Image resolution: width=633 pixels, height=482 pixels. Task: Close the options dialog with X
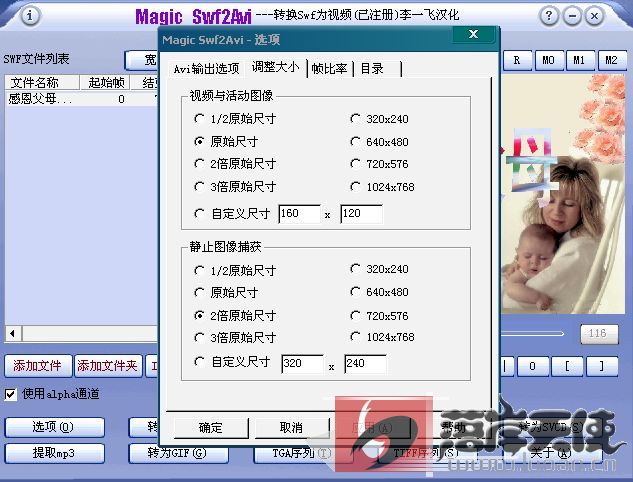click(474, 34)
